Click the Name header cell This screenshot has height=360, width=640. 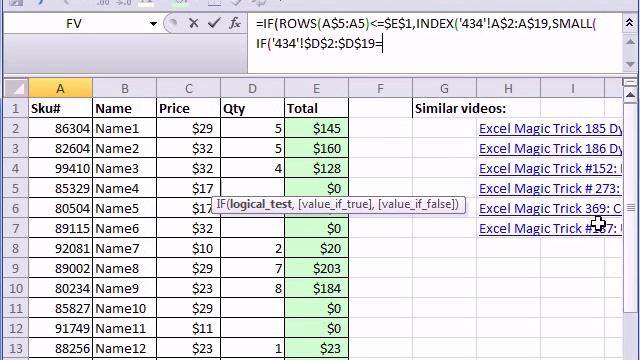[124, 109]
